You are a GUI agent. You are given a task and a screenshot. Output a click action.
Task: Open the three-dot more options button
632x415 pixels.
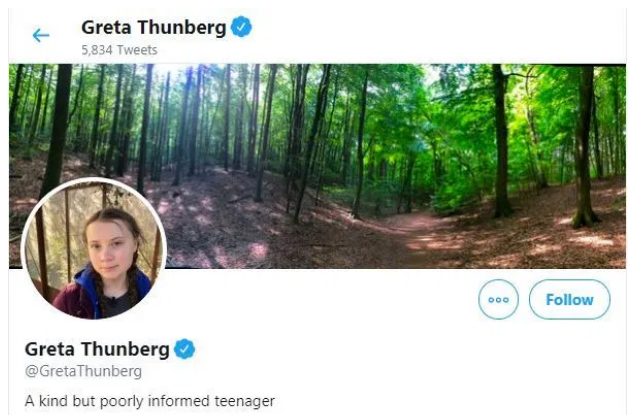click(498, 299)
